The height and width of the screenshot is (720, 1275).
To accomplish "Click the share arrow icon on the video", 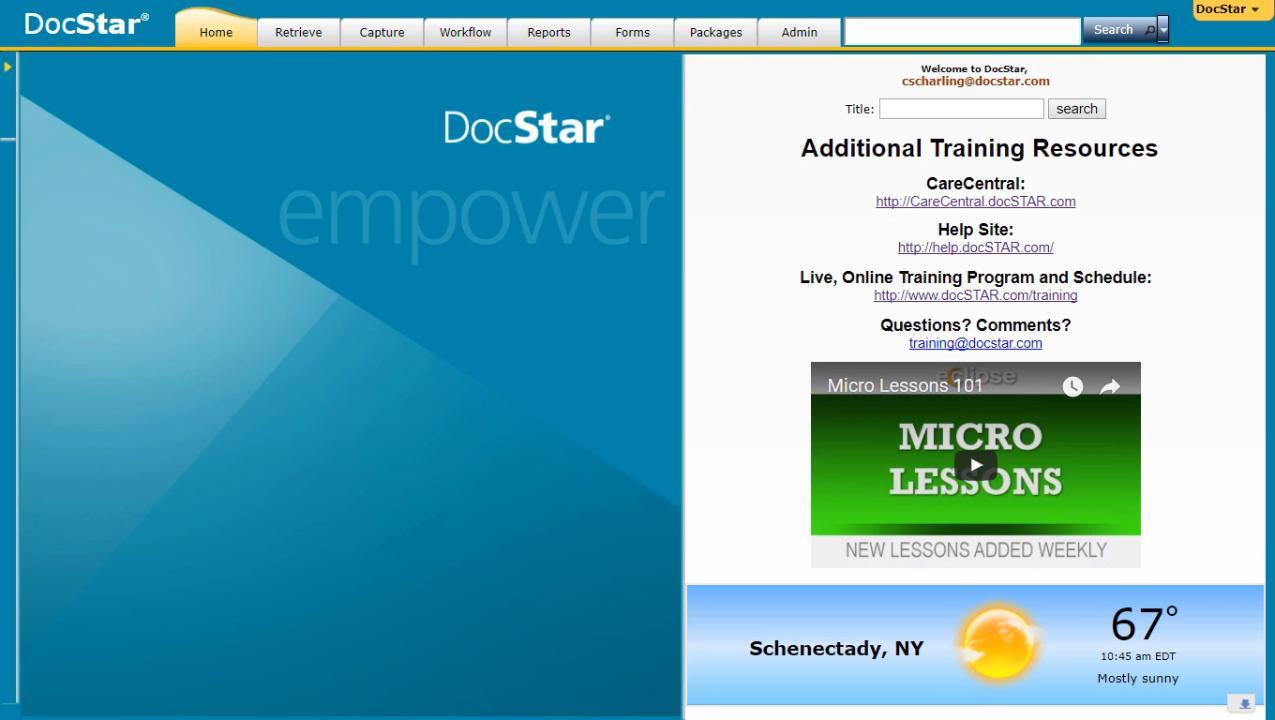I will pyautogui.click(x=1110, y=387).
